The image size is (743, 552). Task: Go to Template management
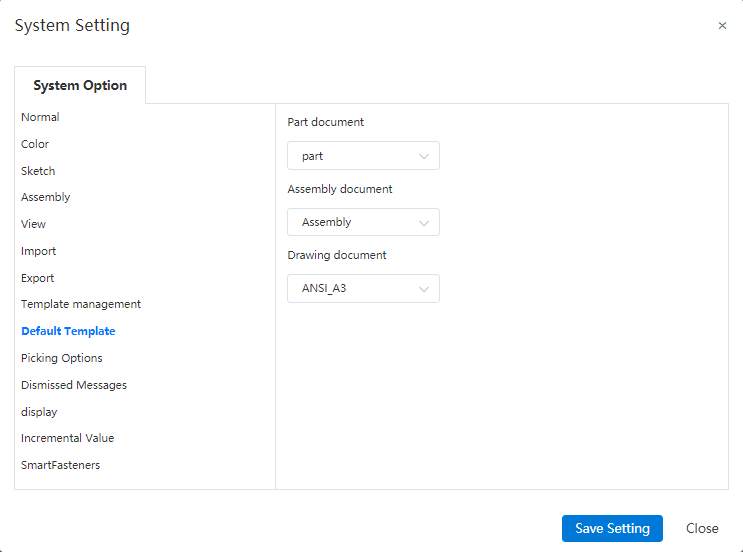point(81,304)
